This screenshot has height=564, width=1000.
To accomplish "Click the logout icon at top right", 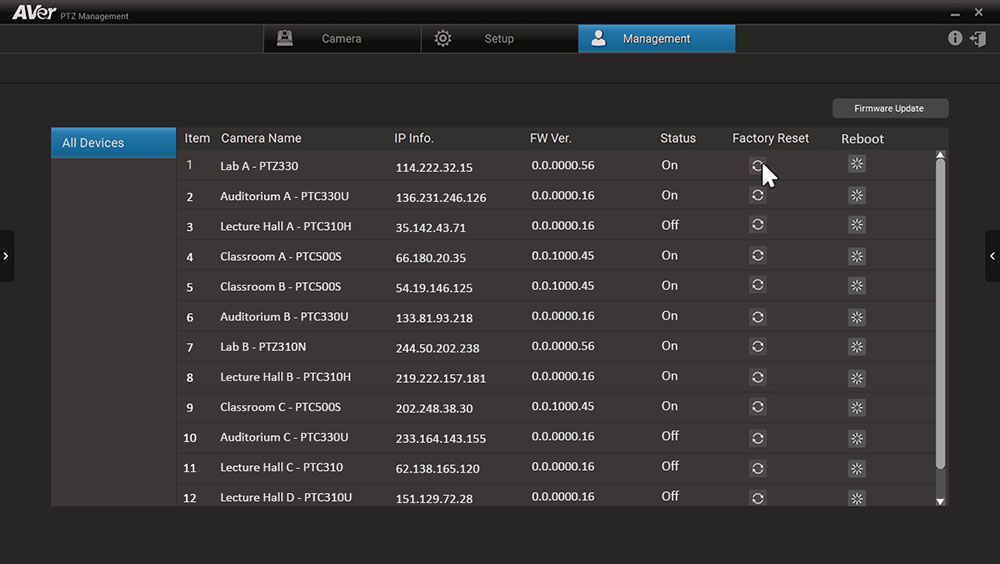I will pyautogui.click(x=978, y=38).
